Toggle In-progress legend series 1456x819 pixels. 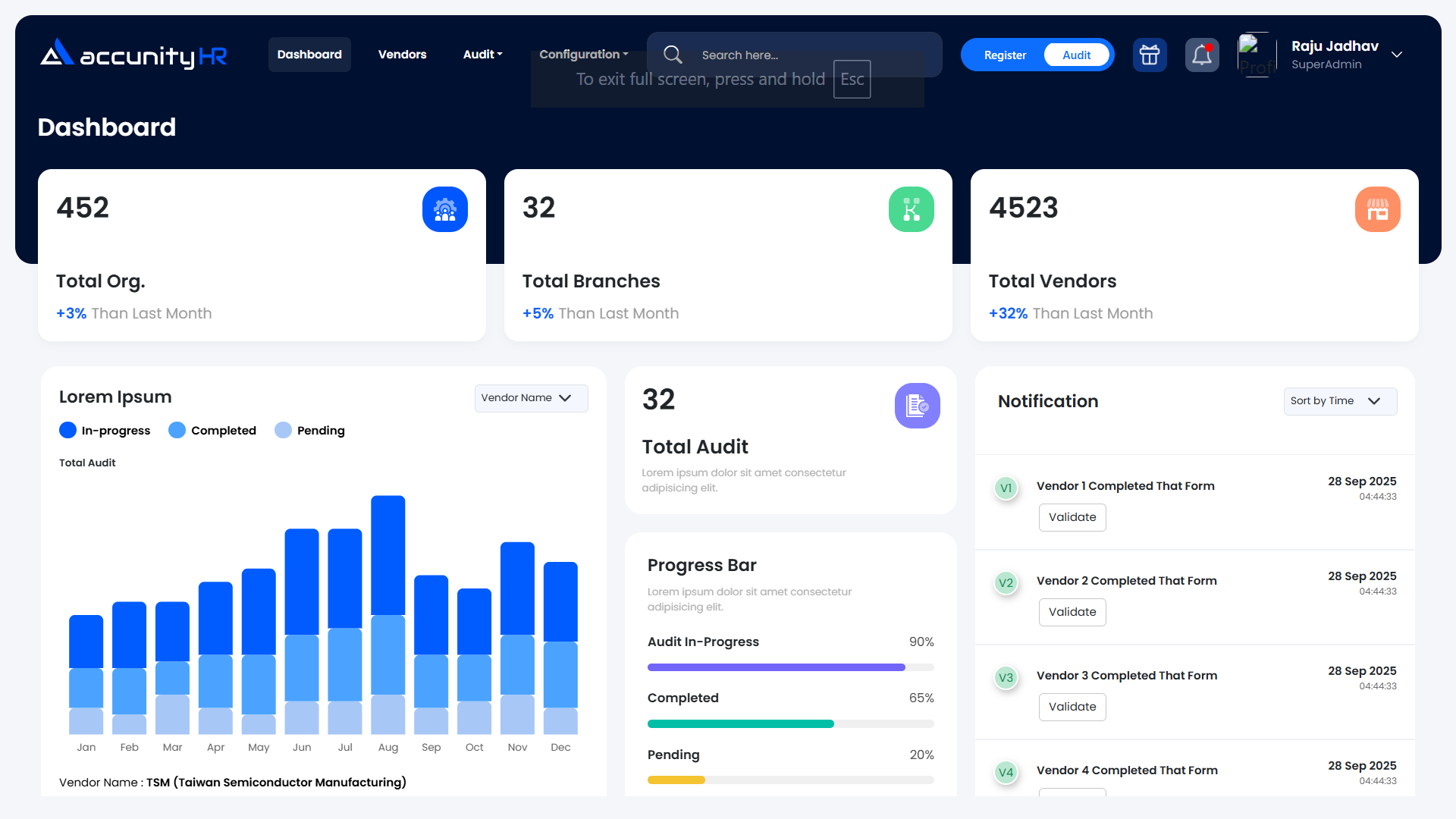(x=105, y=431)
